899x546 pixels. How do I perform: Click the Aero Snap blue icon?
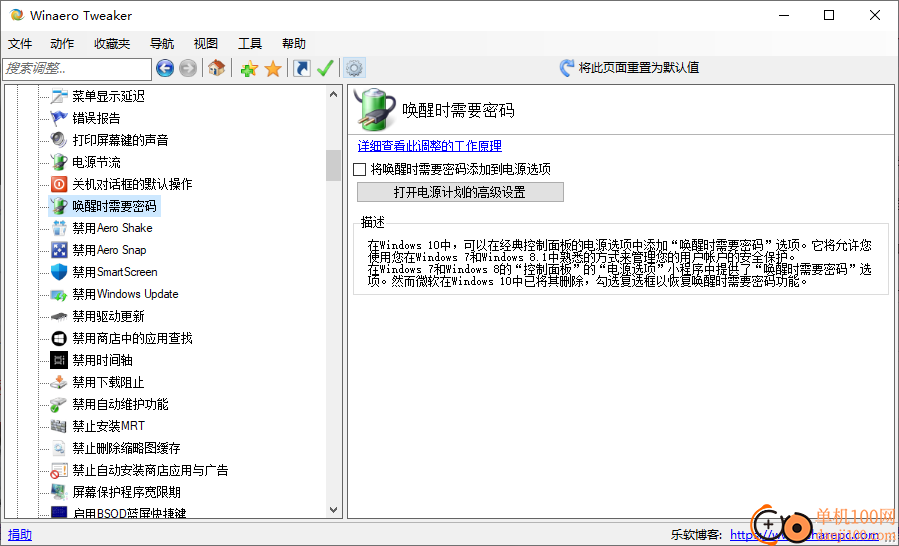point(59,250)
